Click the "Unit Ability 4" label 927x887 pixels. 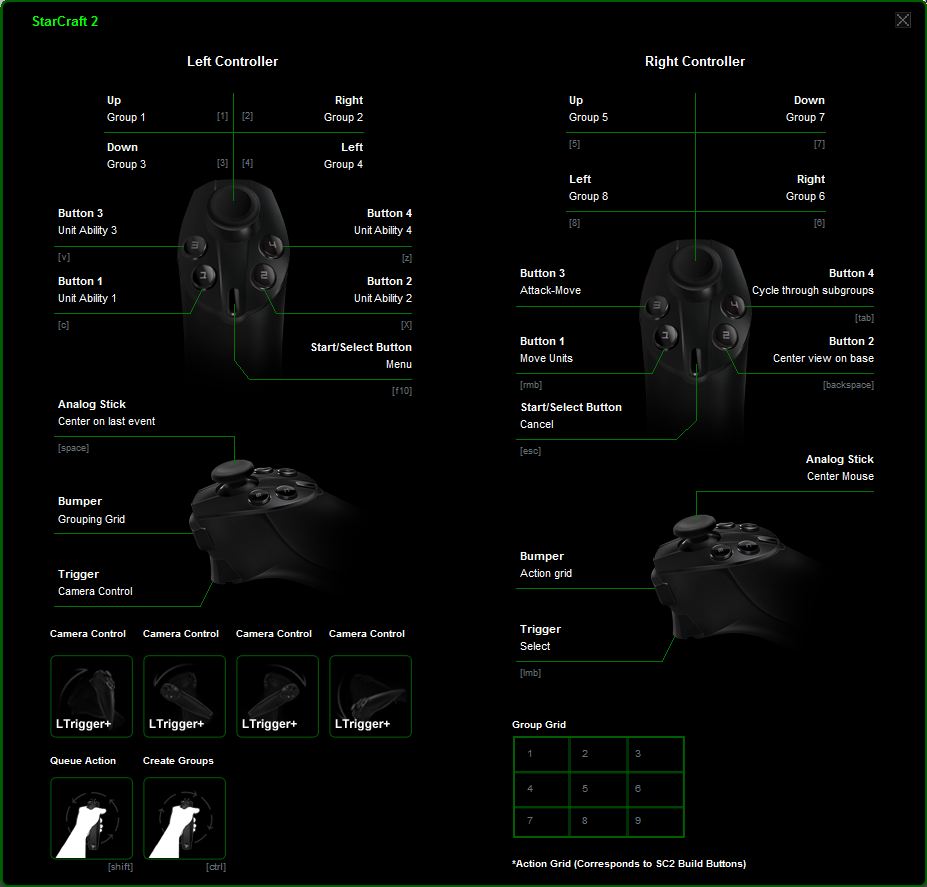pyautogui.click(x=383, y=231)
